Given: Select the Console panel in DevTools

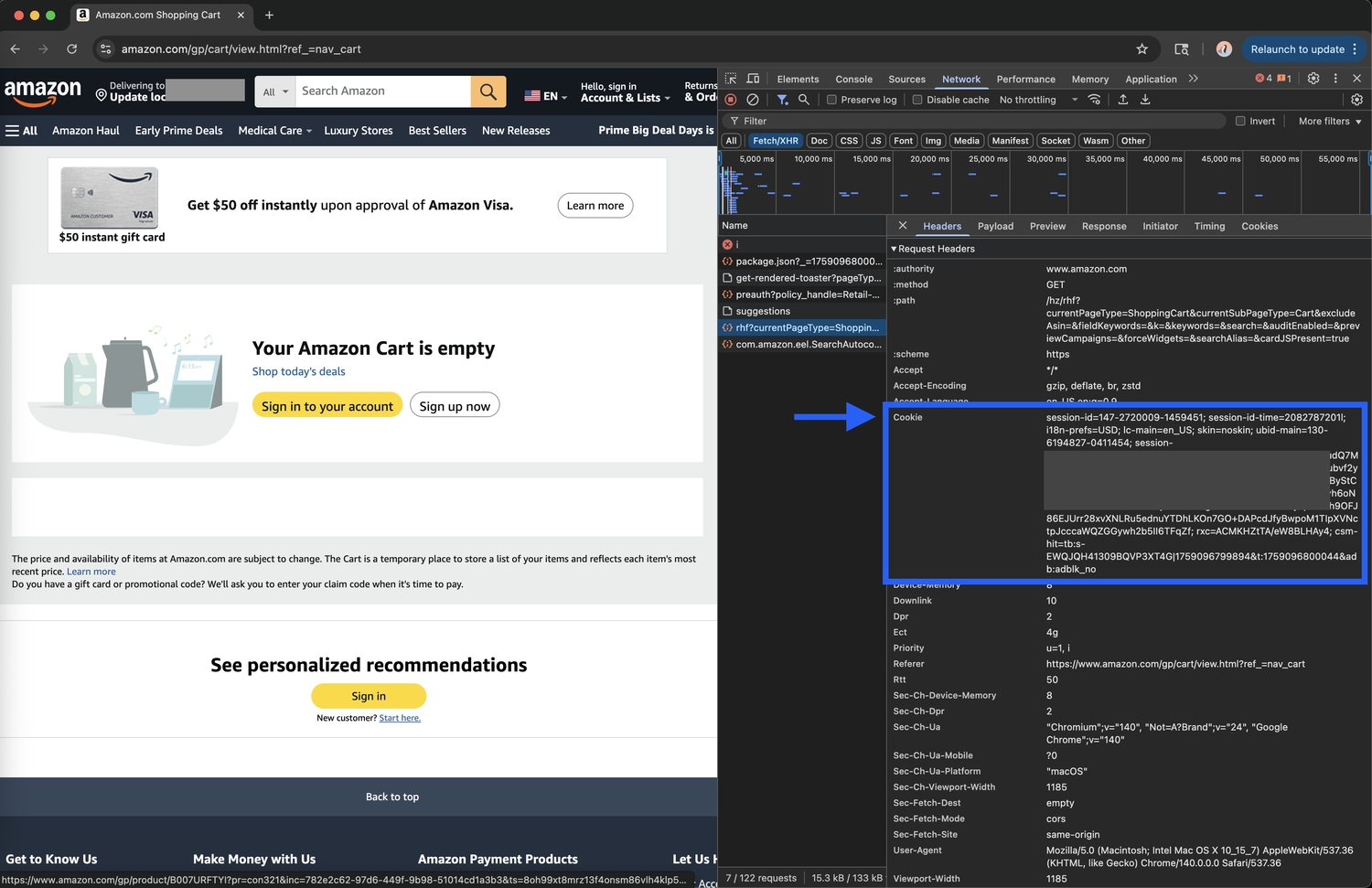Looking at the screenshot, I should [x=852, y=79].
